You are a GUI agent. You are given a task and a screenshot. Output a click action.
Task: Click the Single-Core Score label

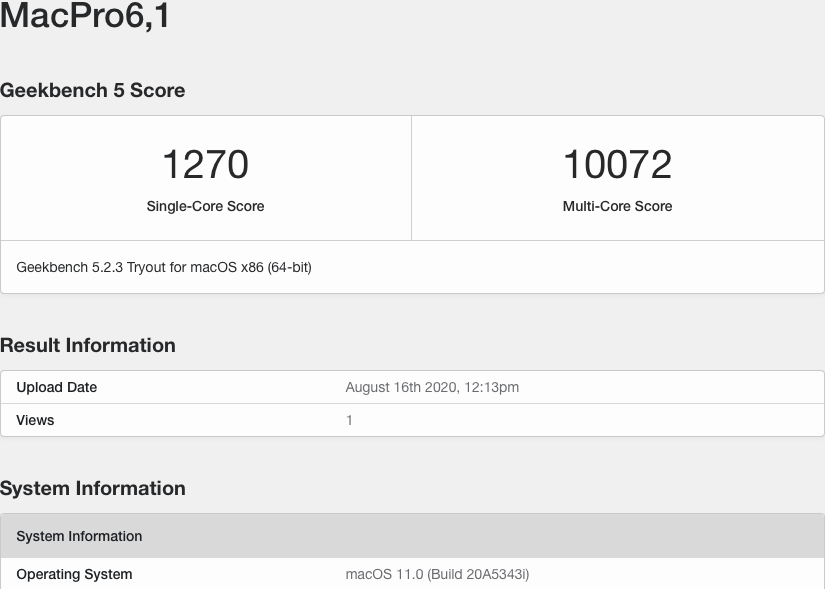click(x=205, y=206)
